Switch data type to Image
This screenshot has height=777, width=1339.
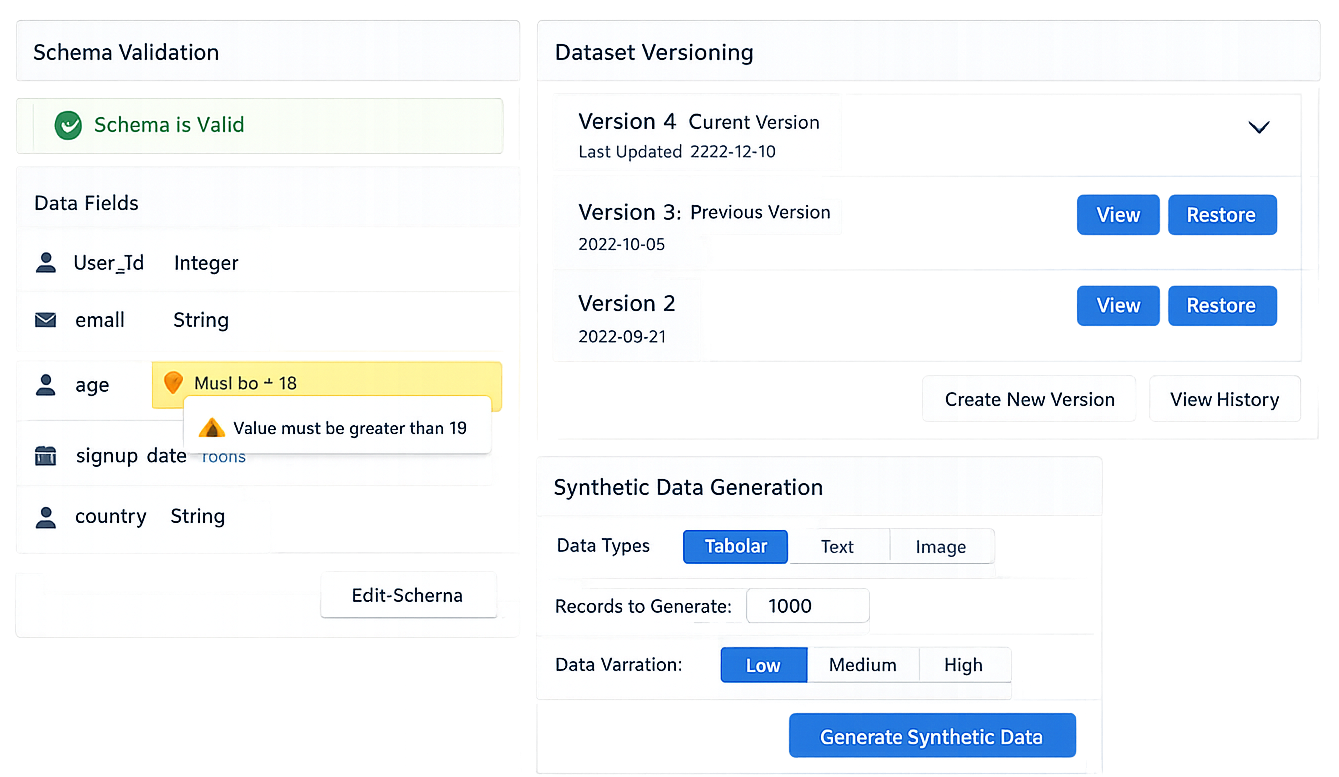941,546
